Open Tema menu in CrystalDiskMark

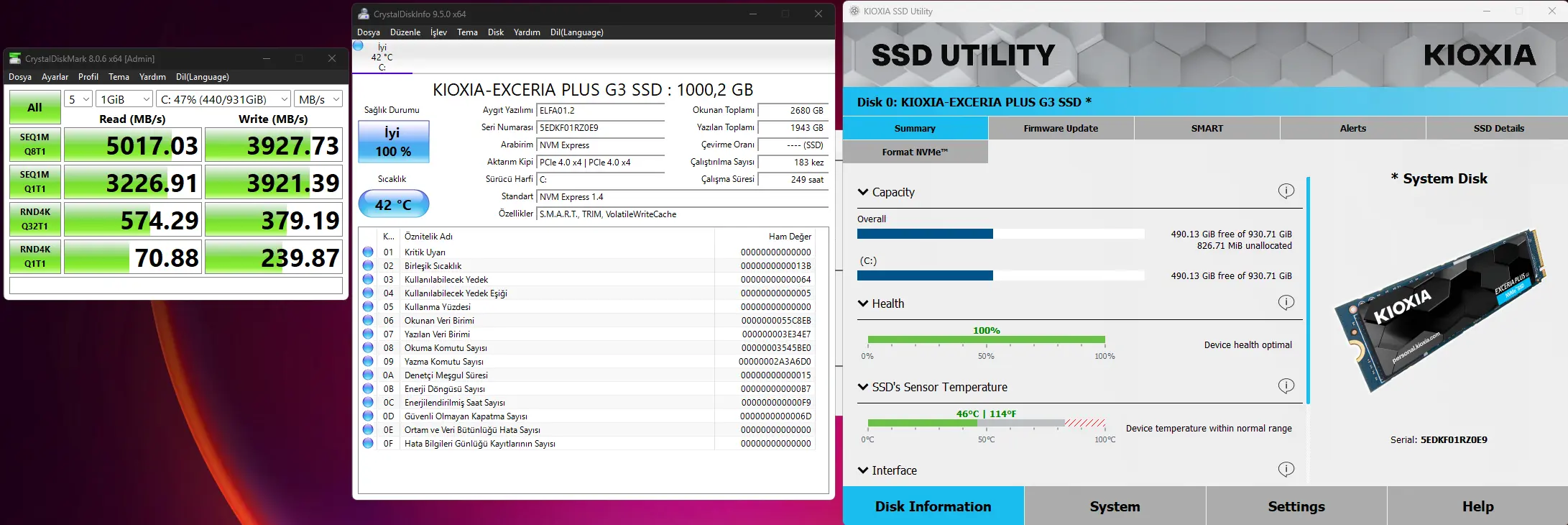point(119,77)
